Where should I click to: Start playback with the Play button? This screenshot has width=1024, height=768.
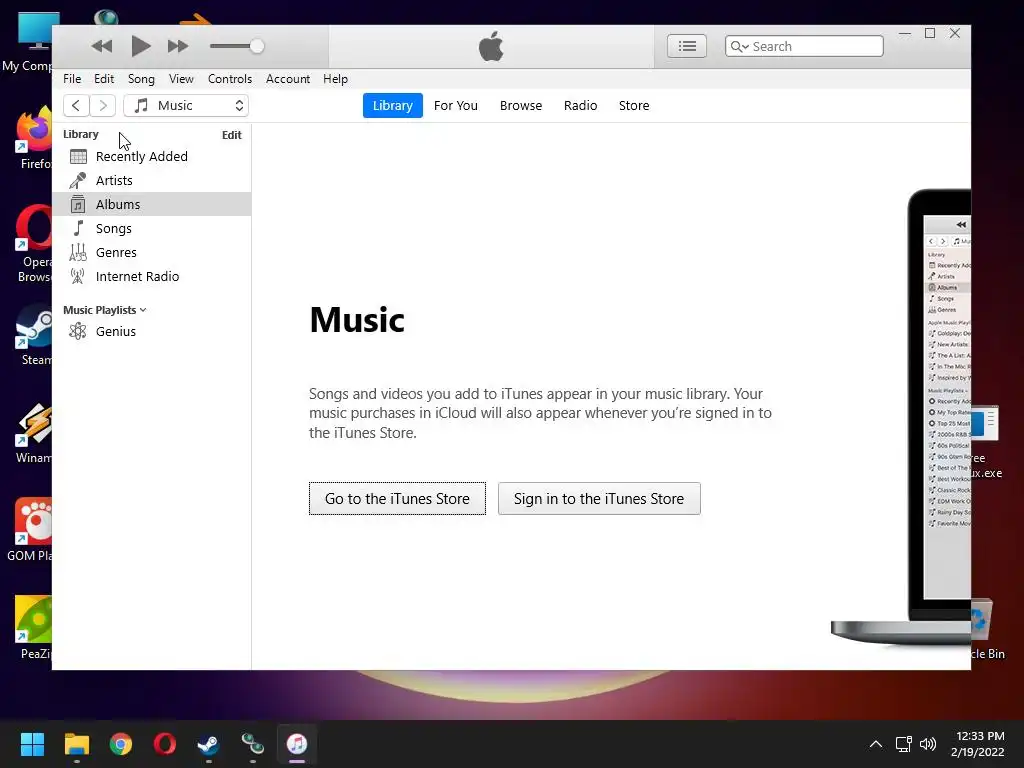140,46
